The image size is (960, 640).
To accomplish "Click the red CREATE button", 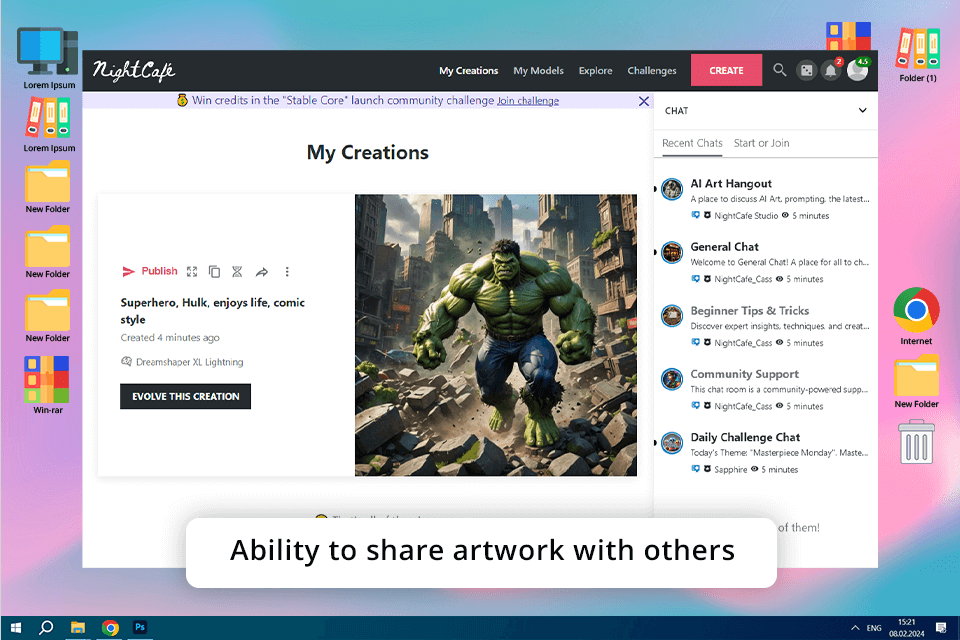I will point(726,70).
